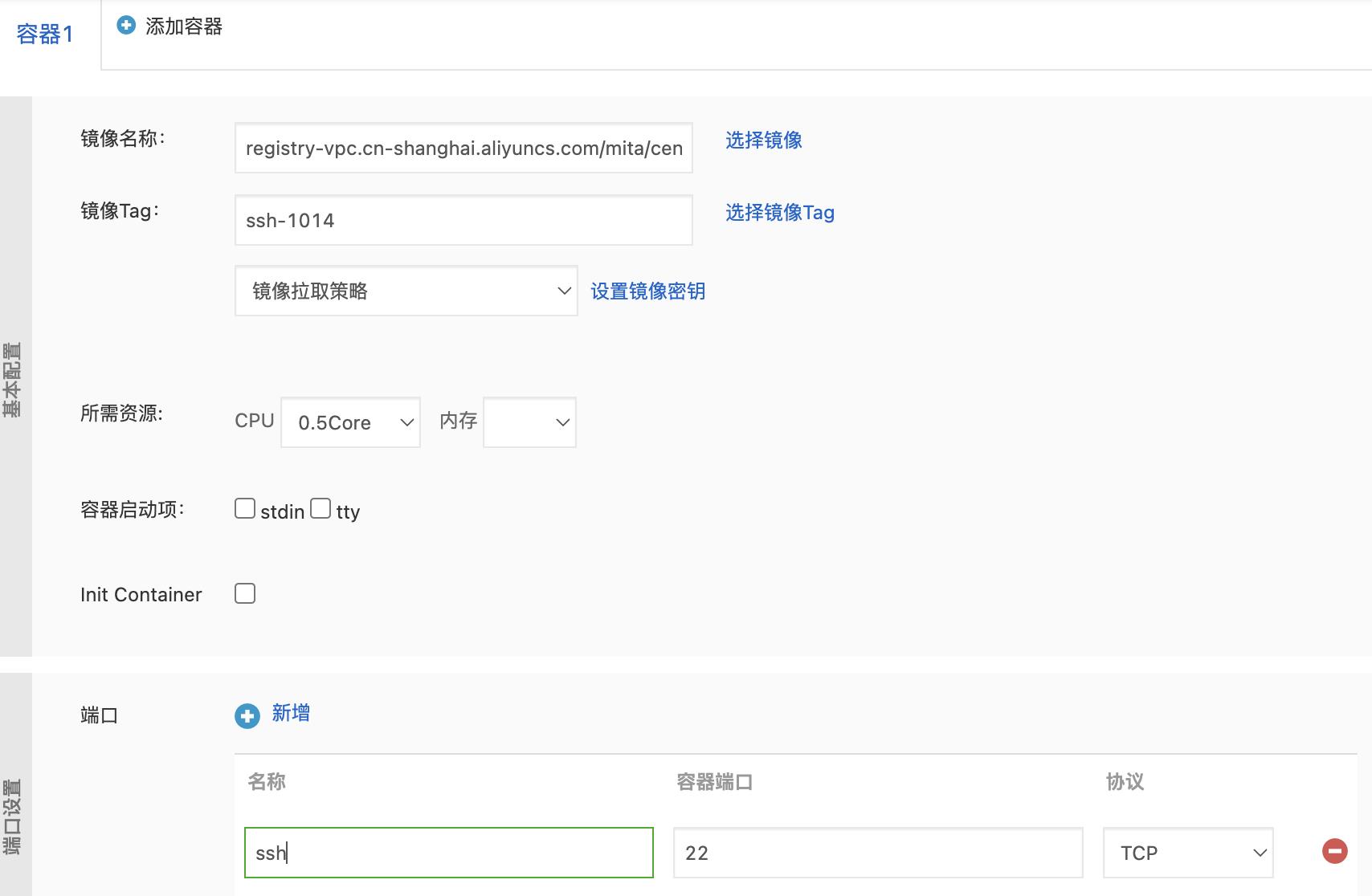
Task: Click the 容器启动项 label
Action: pyautogui.click(x=133, y=510)
